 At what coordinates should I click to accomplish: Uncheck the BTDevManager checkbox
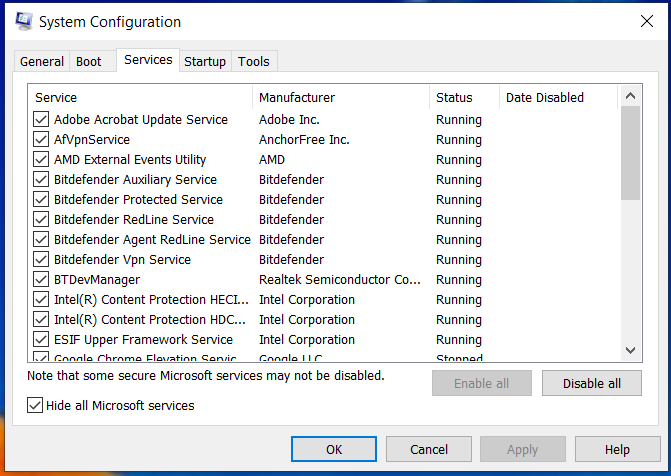(41, 280)
